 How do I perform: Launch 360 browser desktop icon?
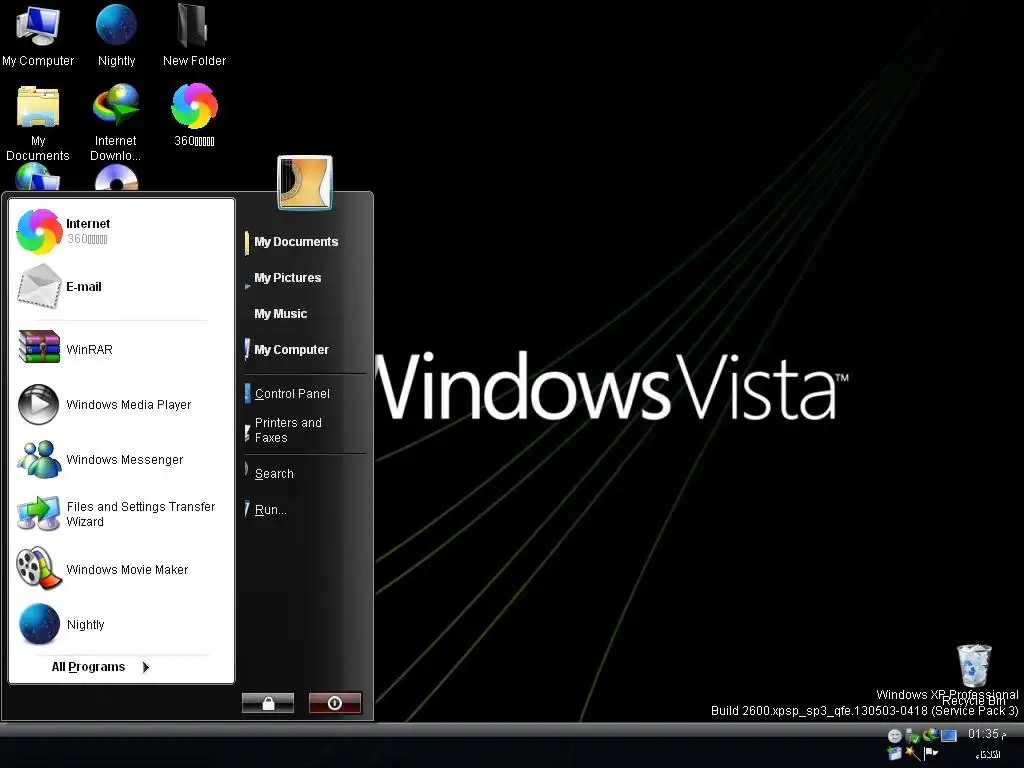[x=194, y=114]
